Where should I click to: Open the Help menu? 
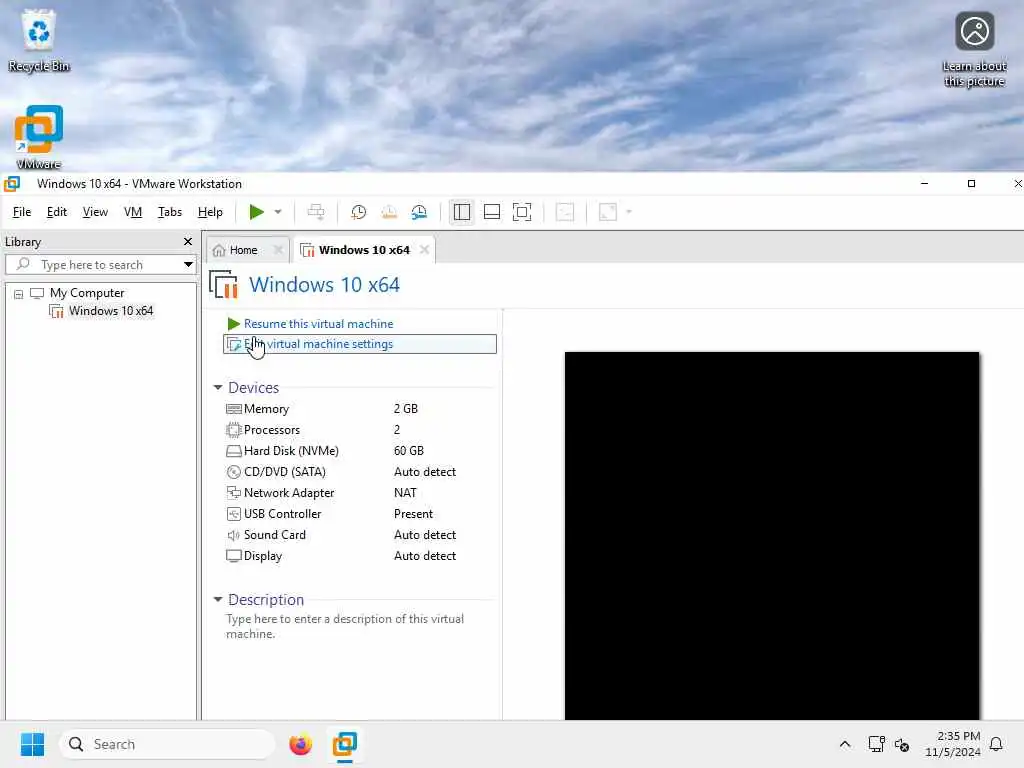210,212
